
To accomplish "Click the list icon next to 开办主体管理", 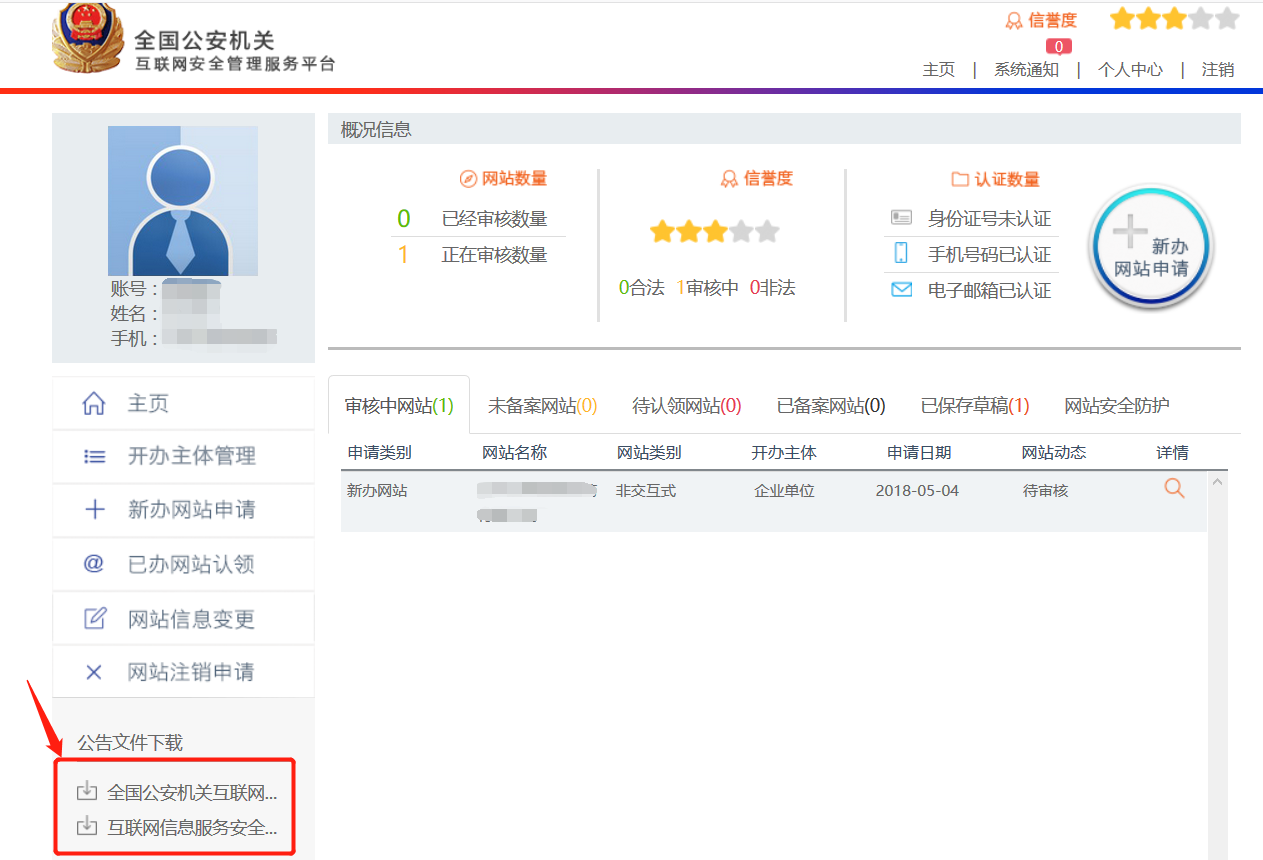I will point(94,457).
